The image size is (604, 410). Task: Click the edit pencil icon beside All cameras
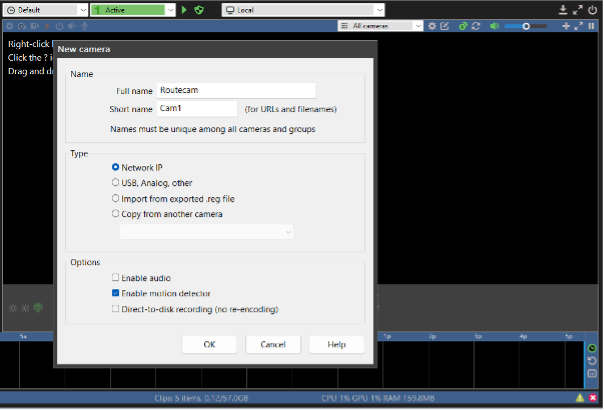coord(445,26)
